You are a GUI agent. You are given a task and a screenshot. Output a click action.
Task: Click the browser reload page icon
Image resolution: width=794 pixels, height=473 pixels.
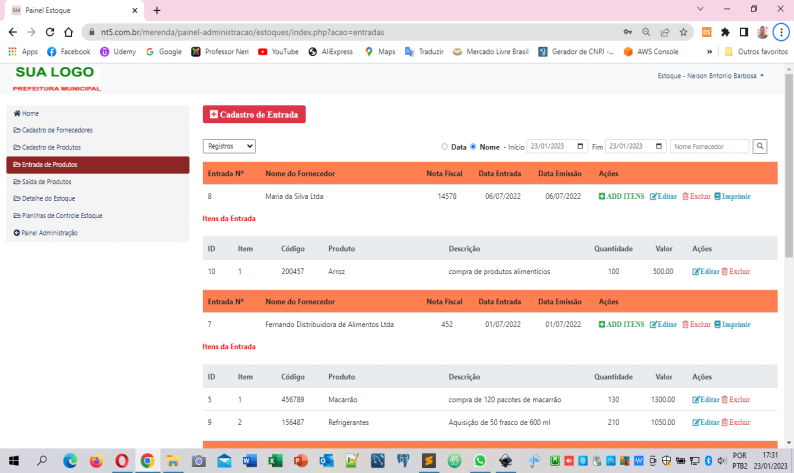point(50,32)
